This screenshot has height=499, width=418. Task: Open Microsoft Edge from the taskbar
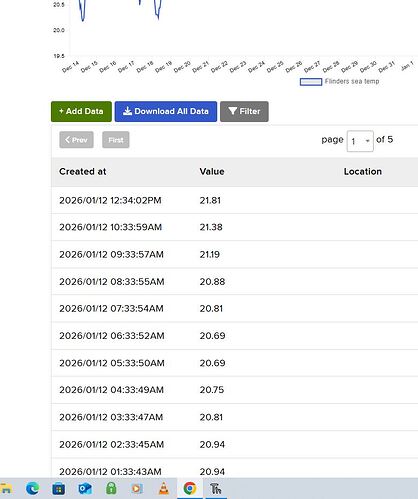tap(33, 489)
